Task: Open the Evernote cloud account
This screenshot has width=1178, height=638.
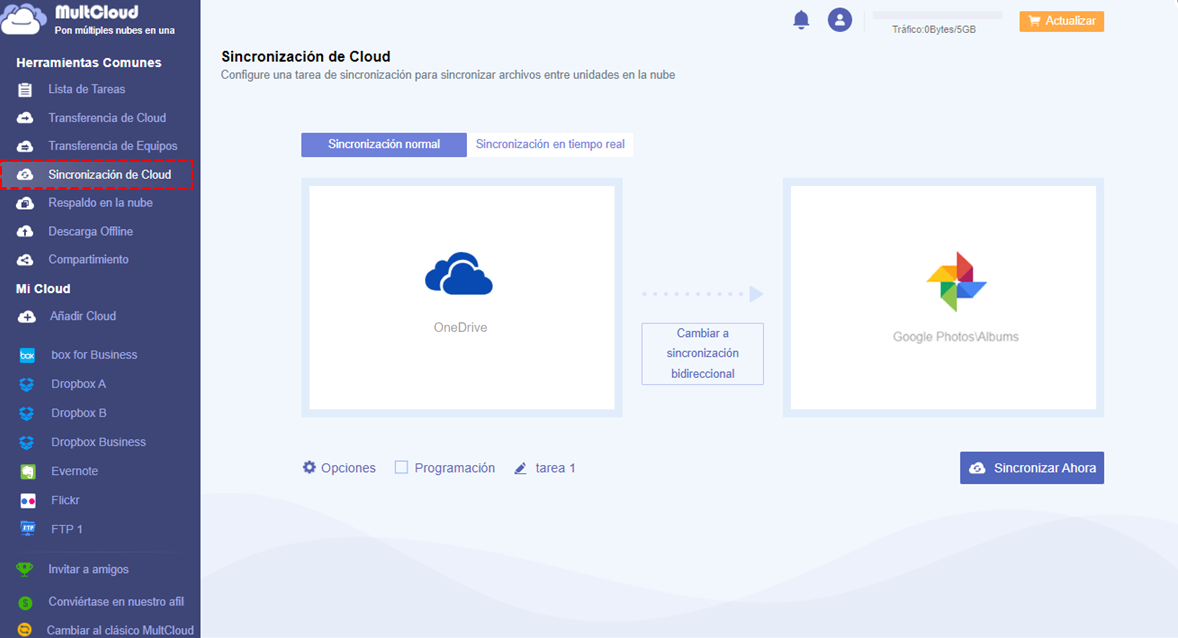Action: click(74, 471)
